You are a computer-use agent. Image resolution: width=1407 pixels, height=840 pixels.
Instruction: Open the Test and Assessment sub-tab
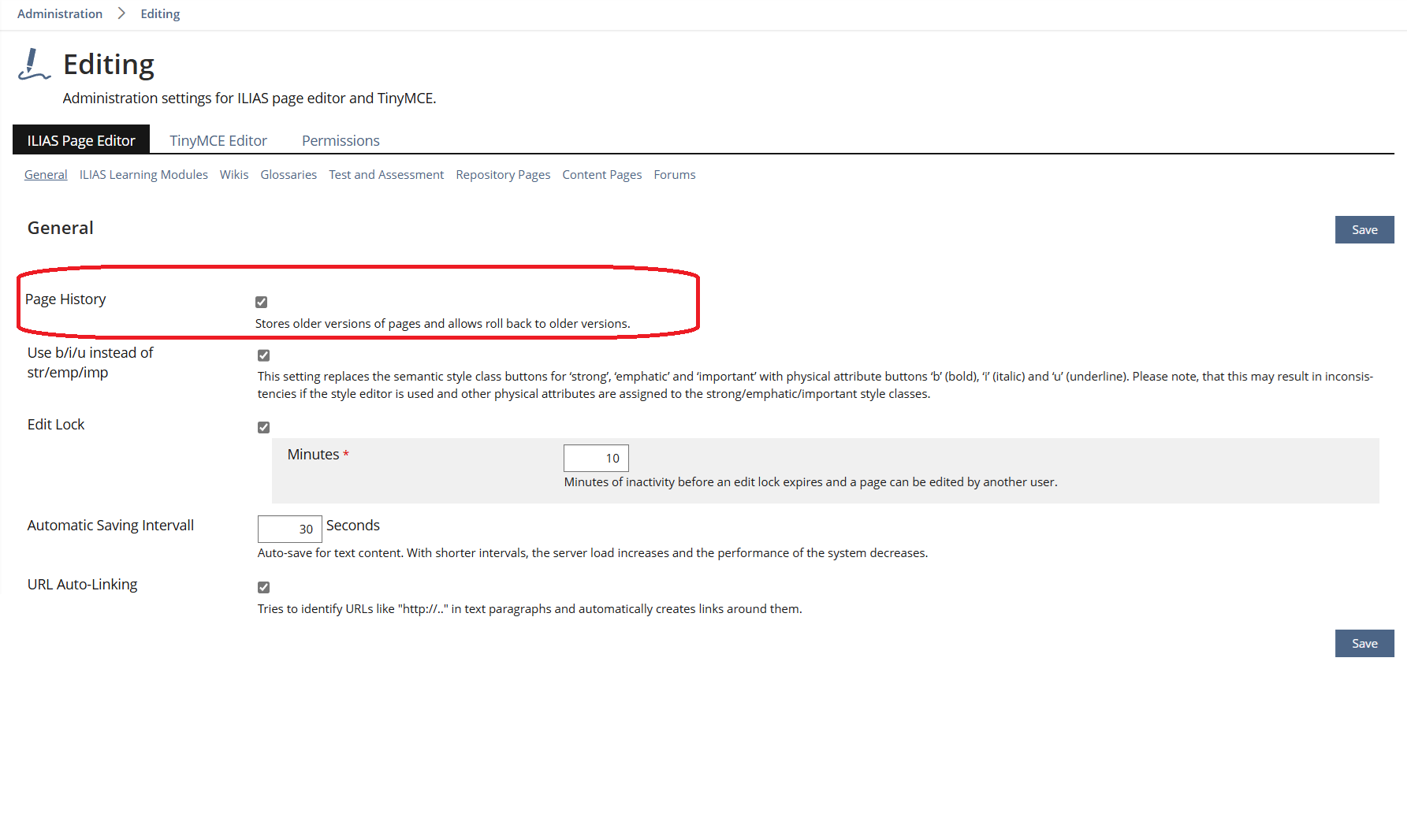pos(386,174)
